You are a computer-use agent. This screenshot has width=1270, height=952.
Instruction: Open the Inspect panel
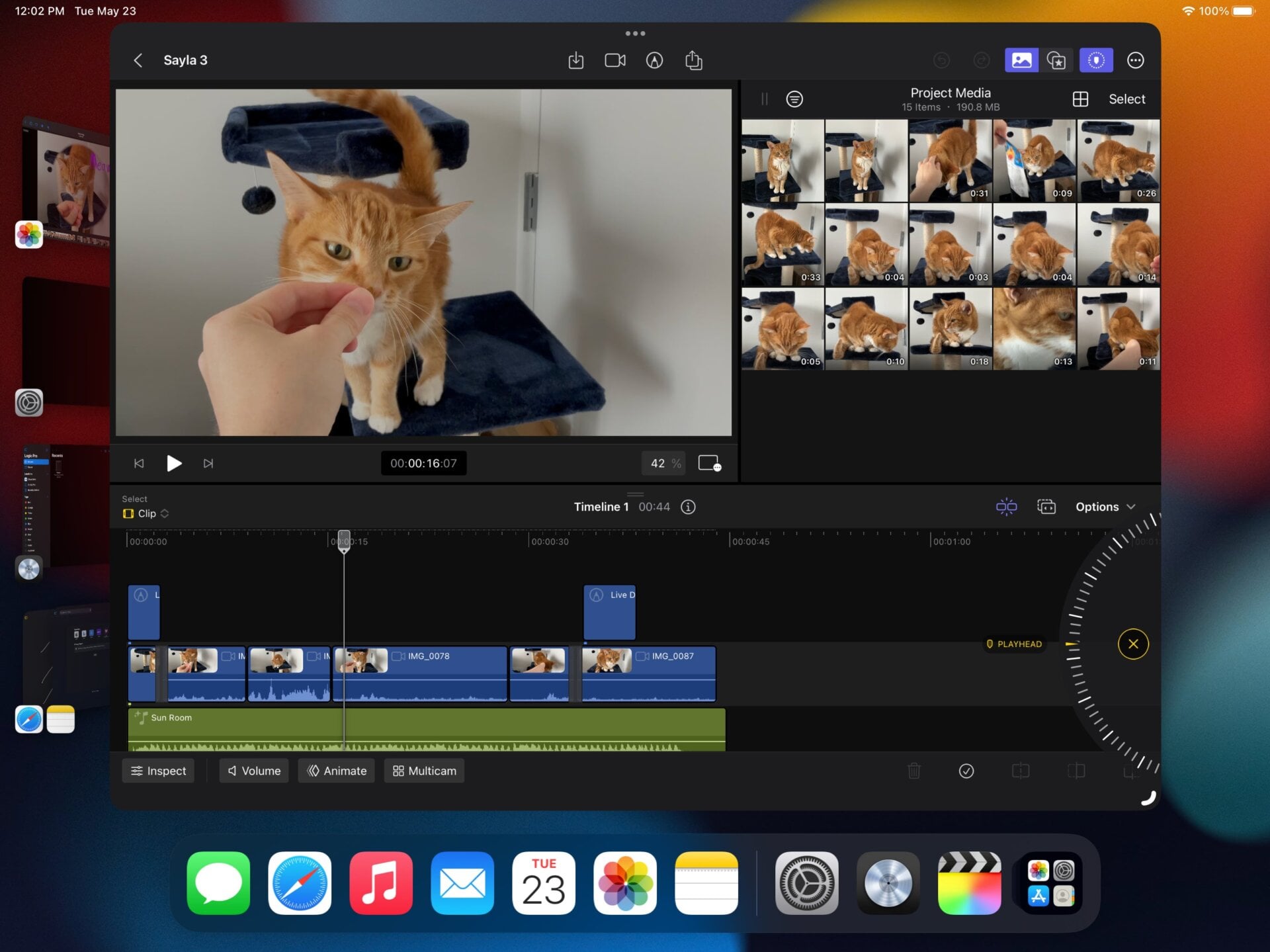click(x=157, y=771)
